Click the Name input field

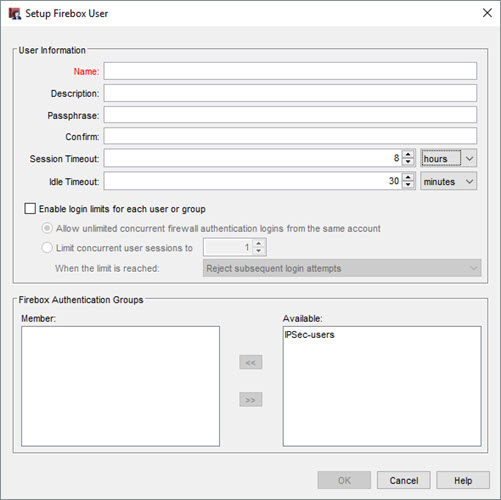pos(290,71)
